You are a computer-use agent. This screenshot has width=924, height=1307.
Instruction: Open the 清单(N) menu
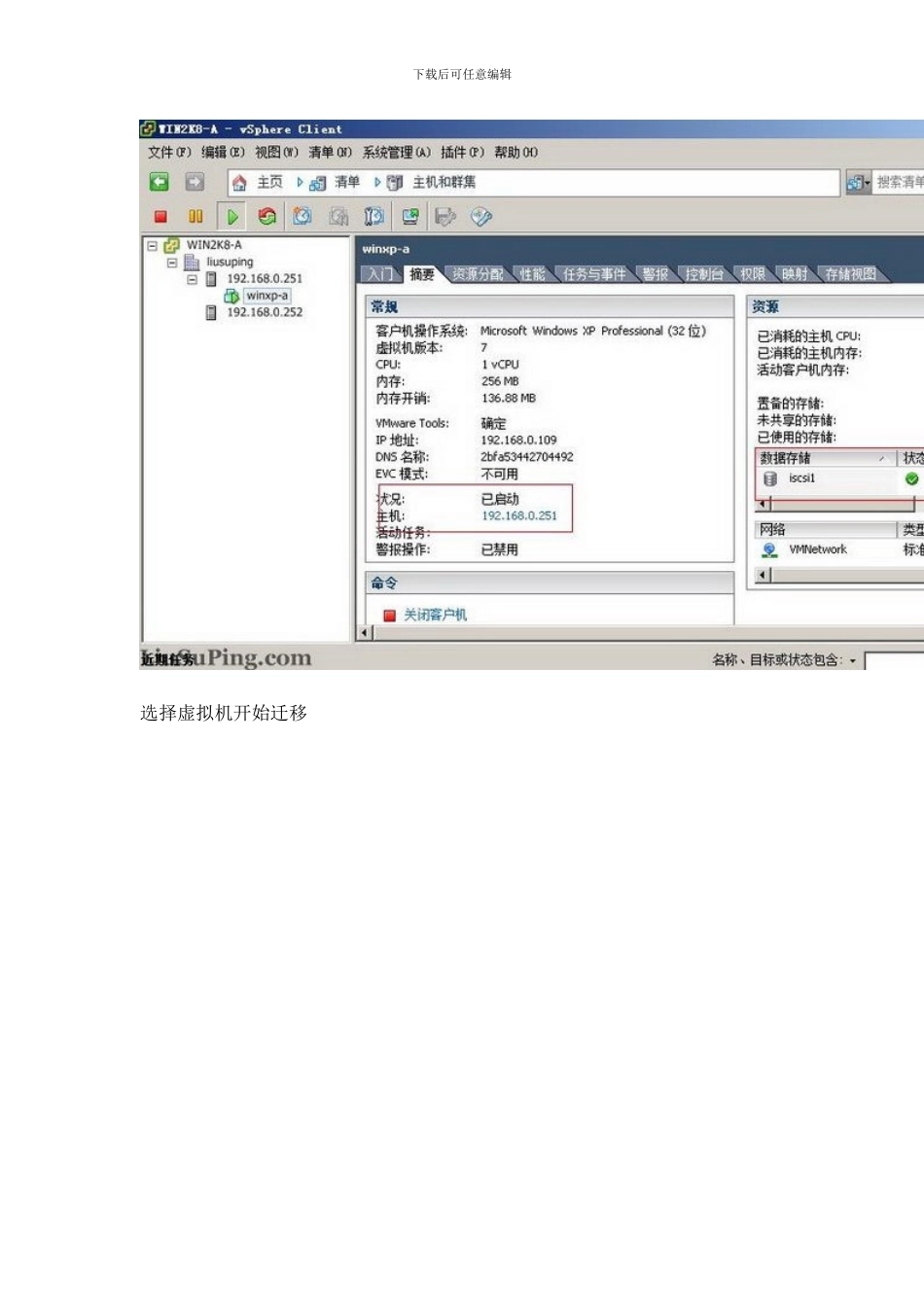pos(330,153)
